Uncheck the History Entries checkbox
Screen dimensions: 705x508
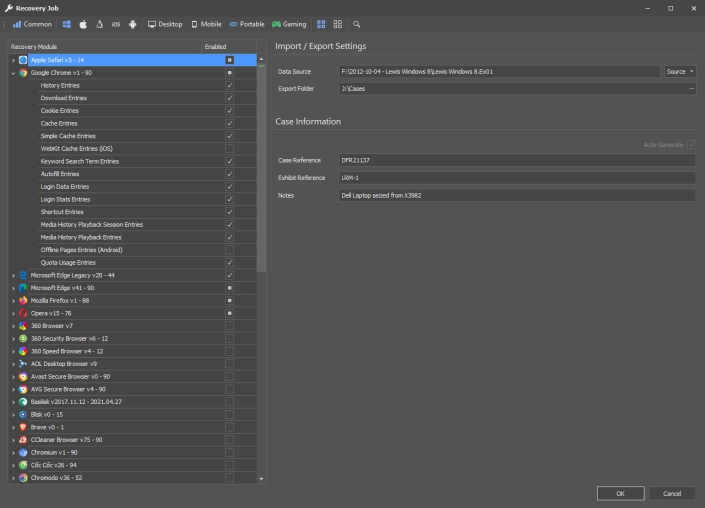229,85
